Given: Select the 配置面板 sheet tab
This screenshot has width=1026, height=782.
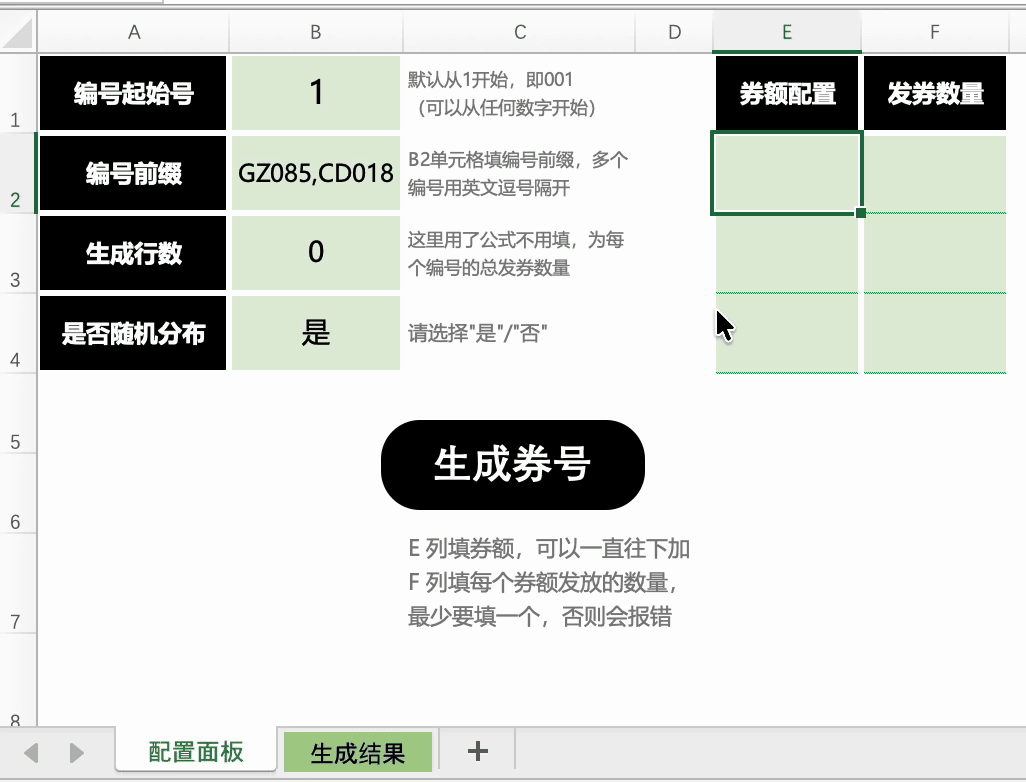Looking at the screenshot, I should [x=196, y=751].
